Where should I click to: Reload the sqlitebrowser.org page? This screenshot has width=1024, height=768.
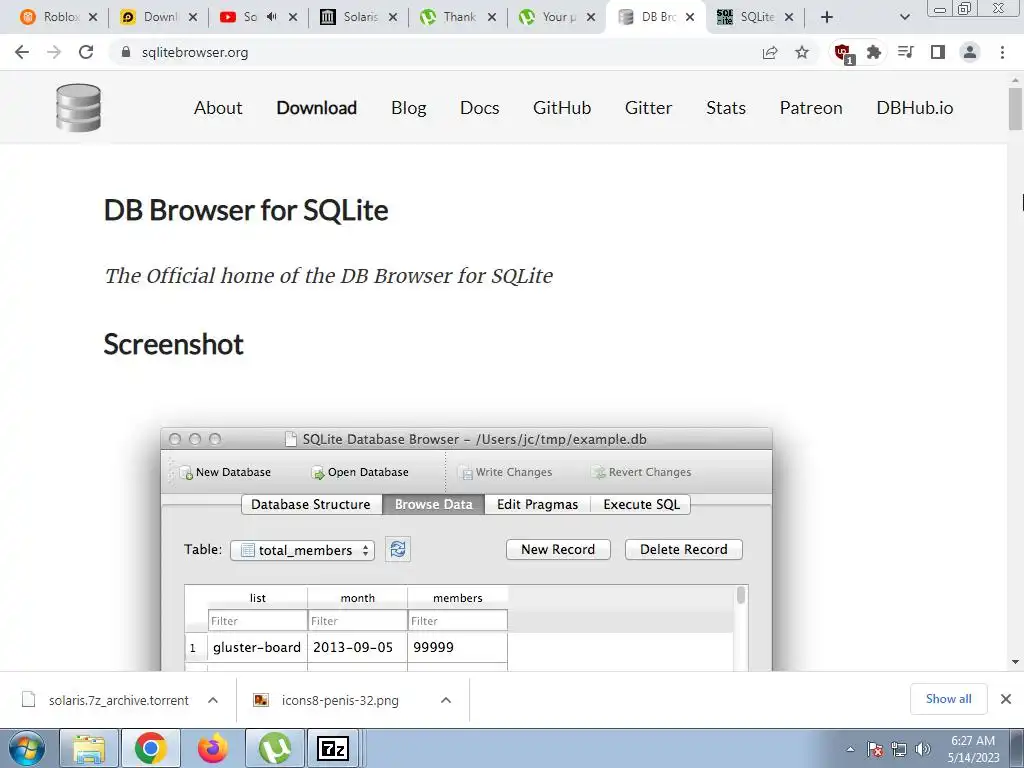pyautogui.click(x=86, y=52)
